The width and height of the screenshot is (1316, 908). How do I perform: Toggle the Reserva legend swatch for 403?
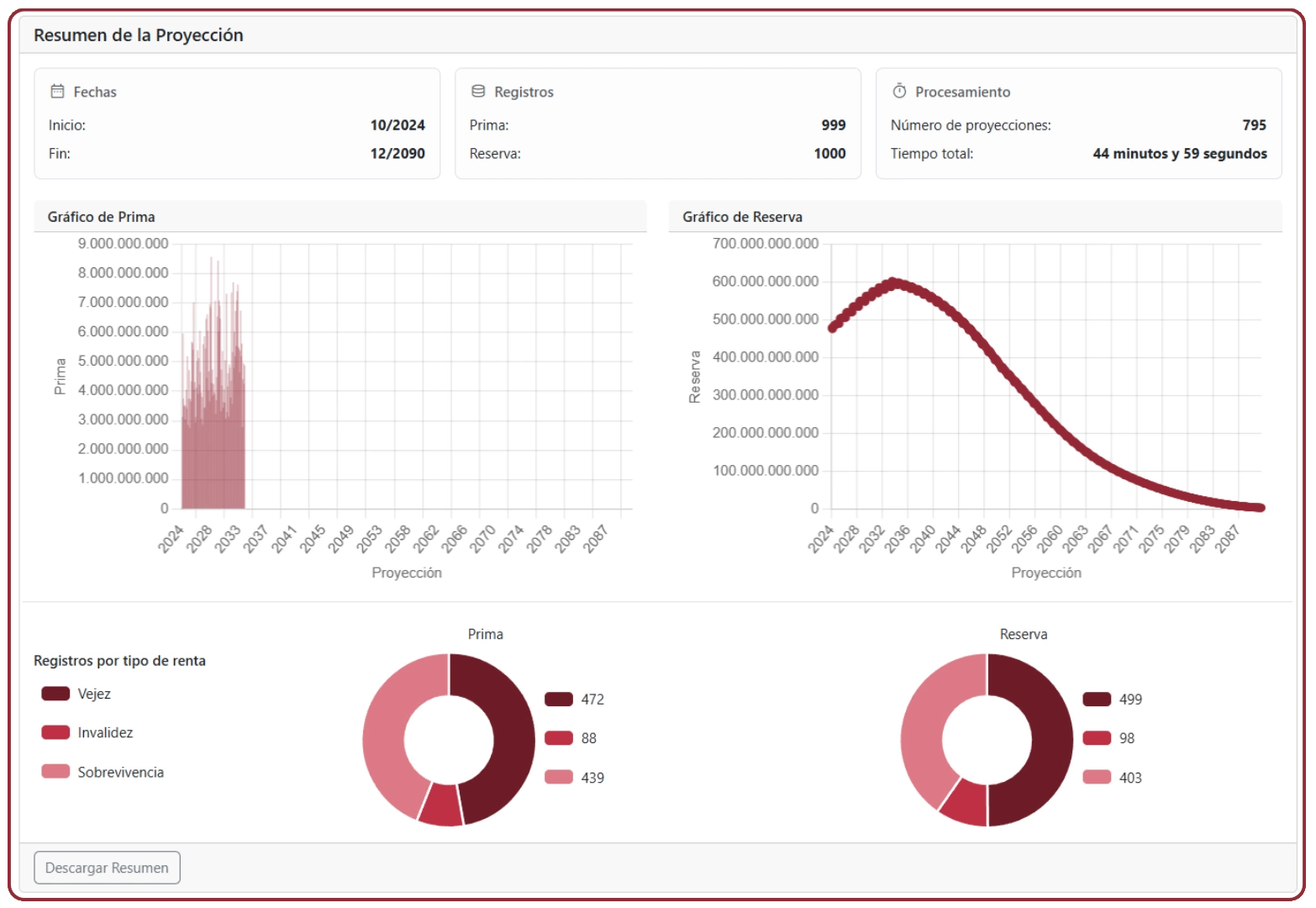click(x=1097, y=777)
